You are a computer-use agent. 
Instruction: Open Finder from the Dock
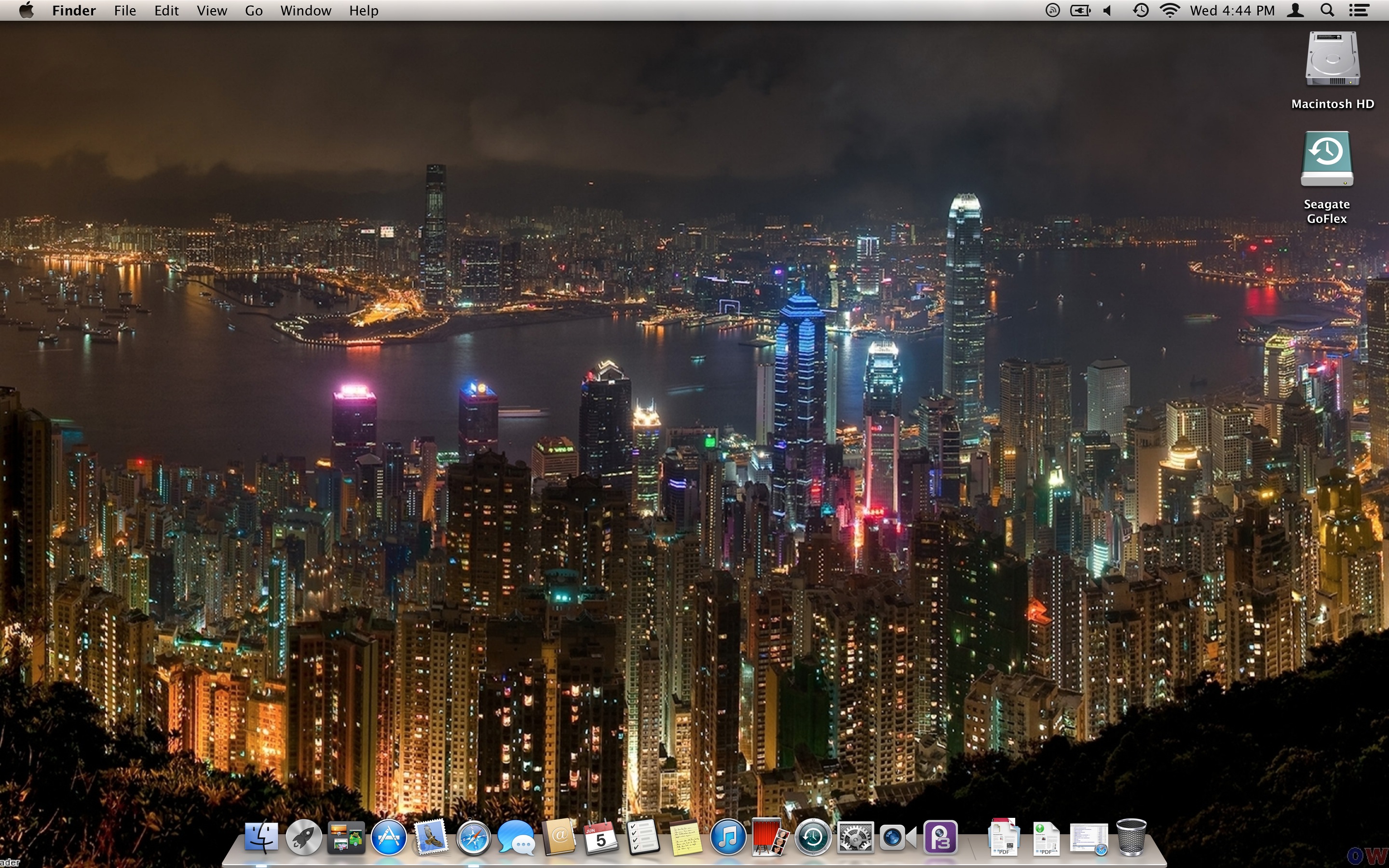261,837
